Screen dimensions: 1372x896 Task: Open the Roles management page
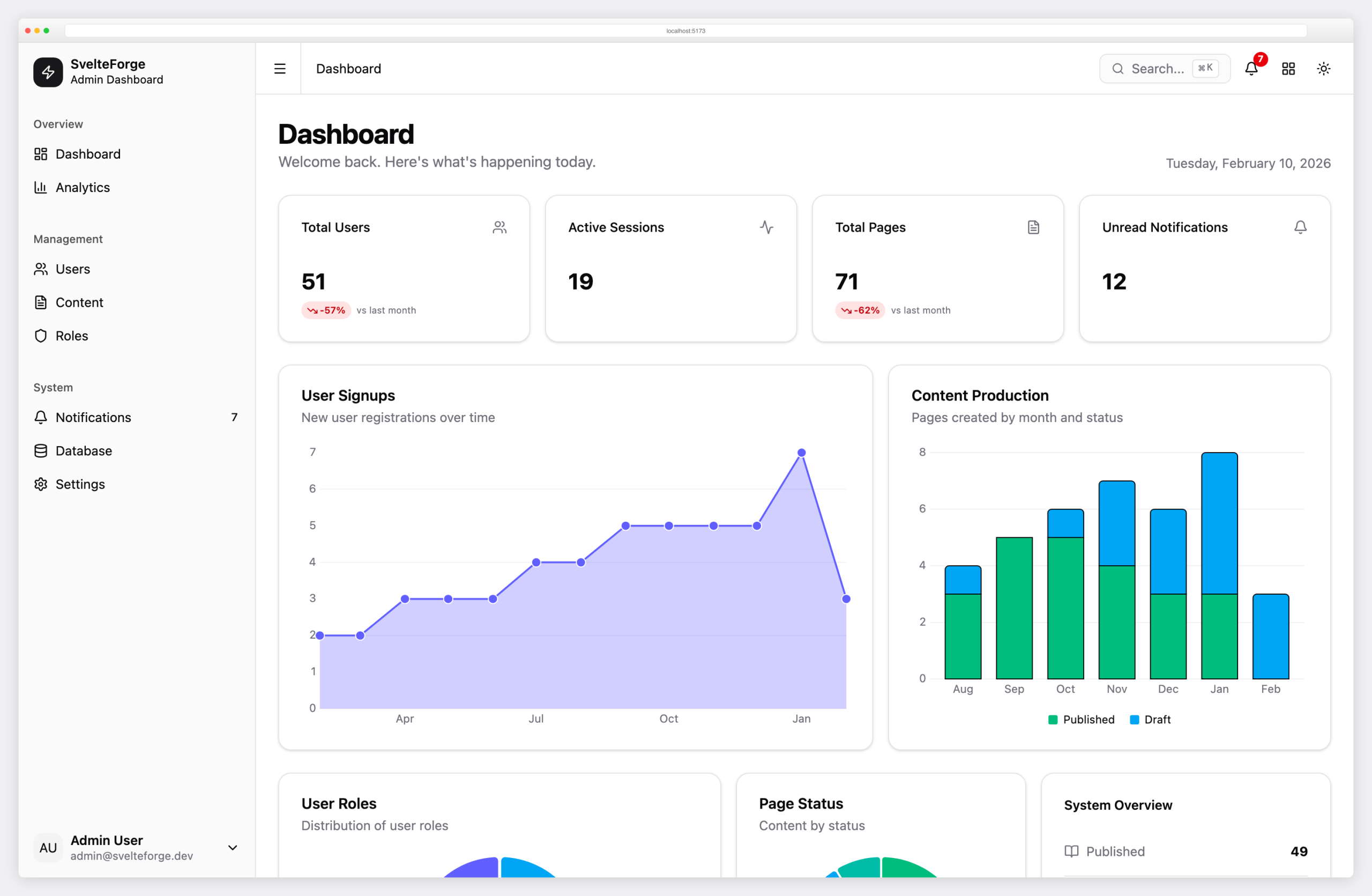pos(71,336)
